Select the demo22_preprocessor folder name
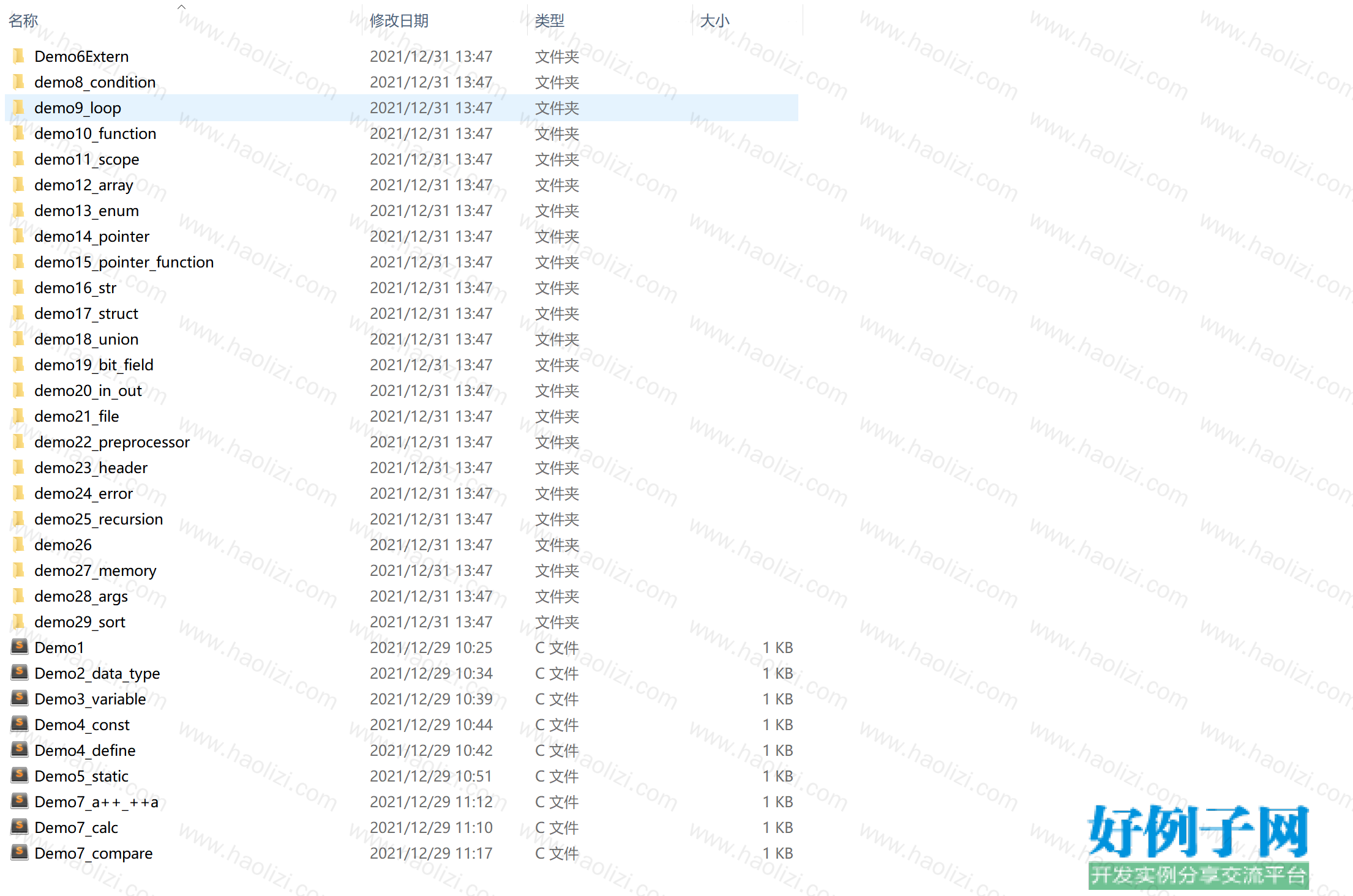Image resolution: width=1353 pixels, height=896 pixels. click(x=112, y=442)
